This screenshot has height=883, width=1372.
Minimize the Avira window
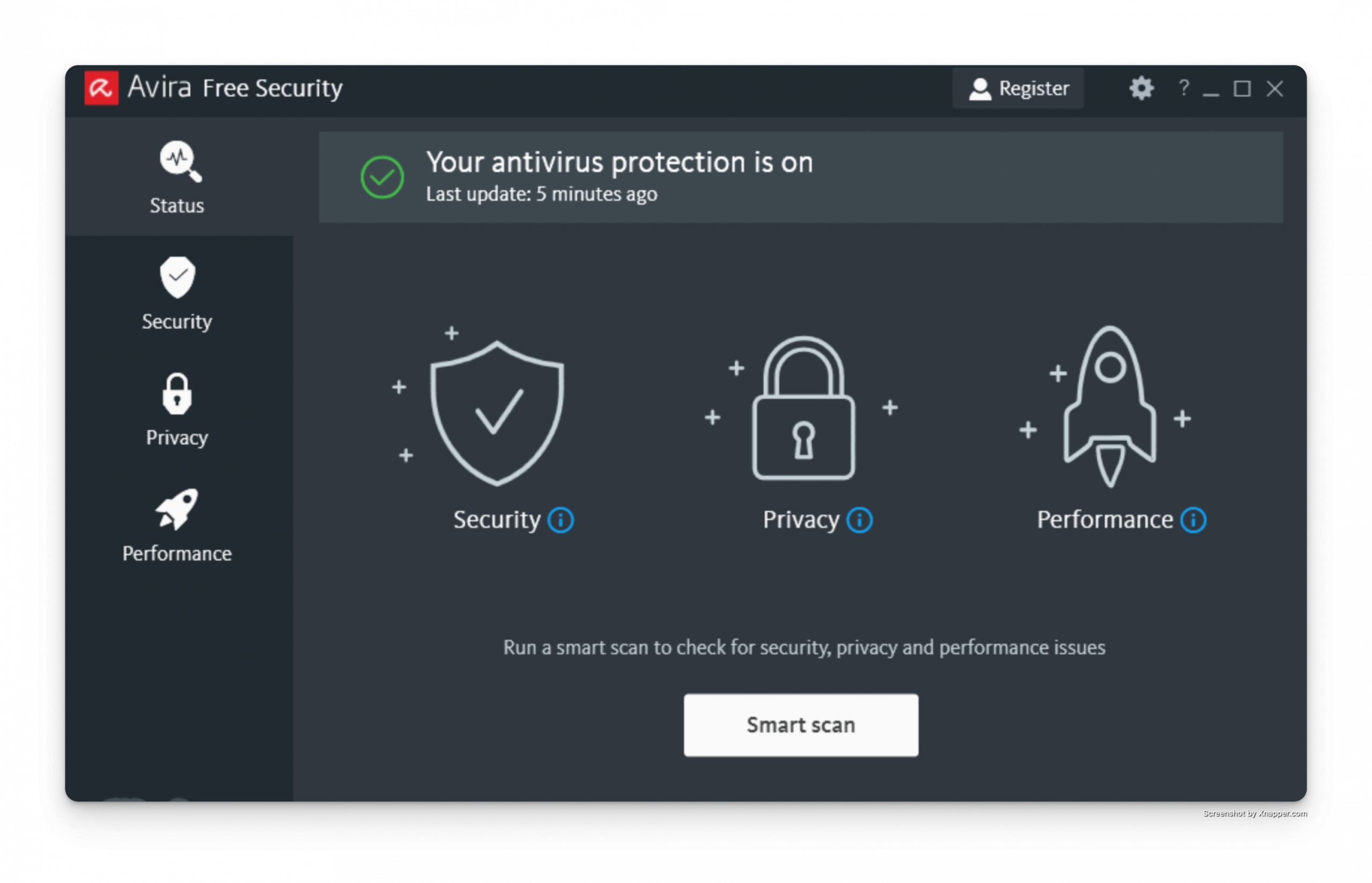tap(1210, 90)
